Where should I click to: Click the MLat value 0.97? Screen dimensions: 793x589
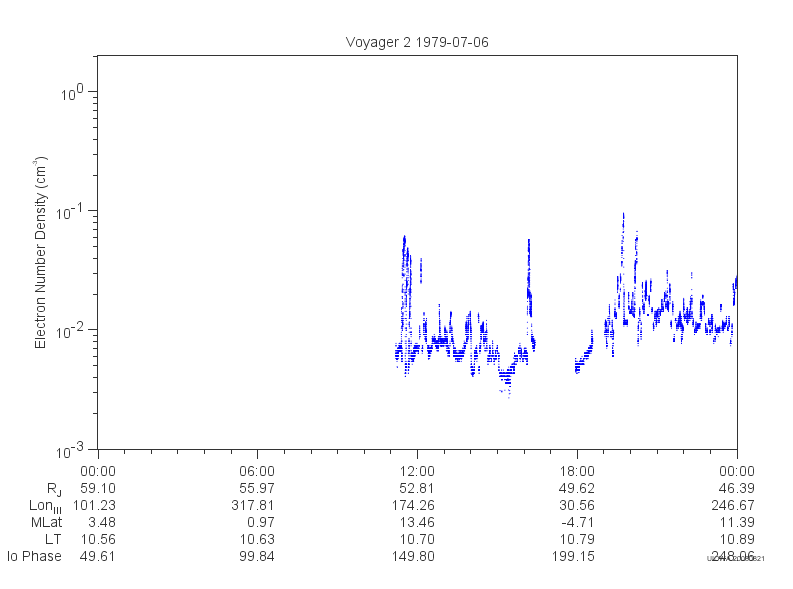[x=261, y=522]
